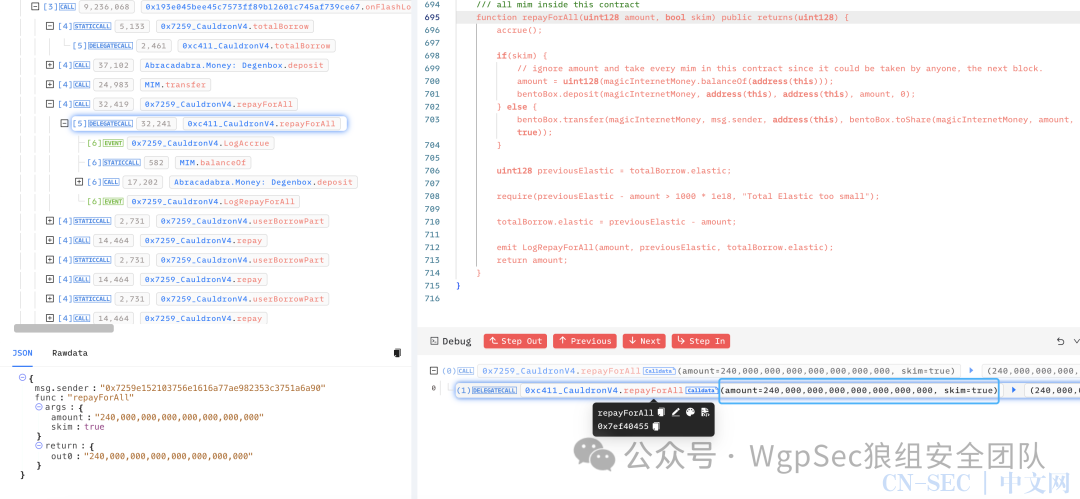Collapse the [4] STATICCALL totalBorrow node
This screenshot has width=1080, height=499.
[x=50, y=26]
